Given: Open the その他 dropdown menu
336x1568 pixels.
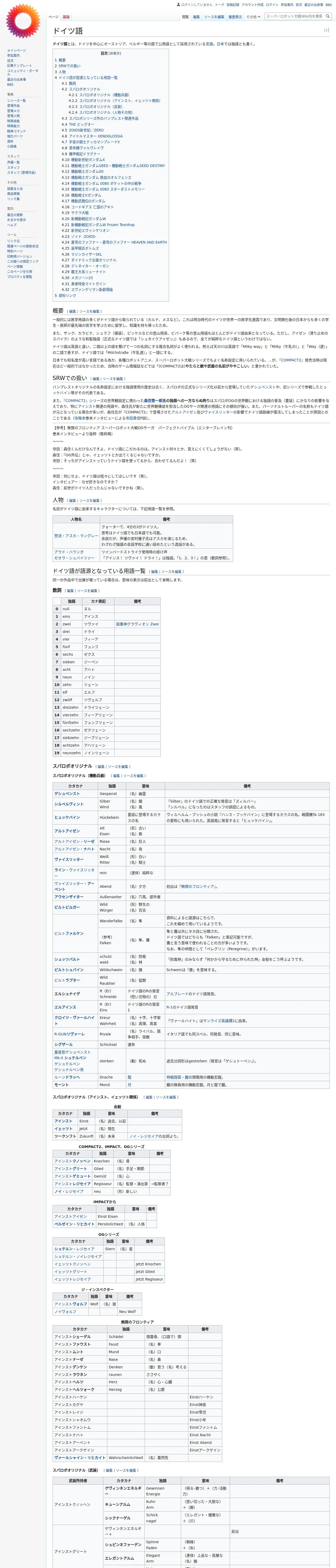Looking at the screenshot, I should [253, 17].
